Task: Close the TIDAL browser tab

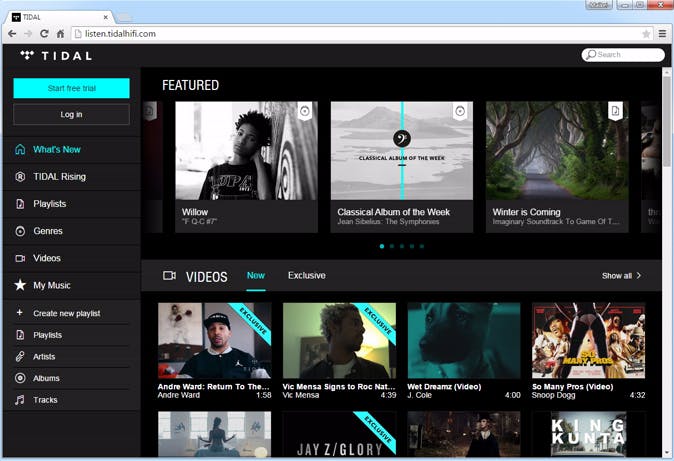Action: coord(106,17)
